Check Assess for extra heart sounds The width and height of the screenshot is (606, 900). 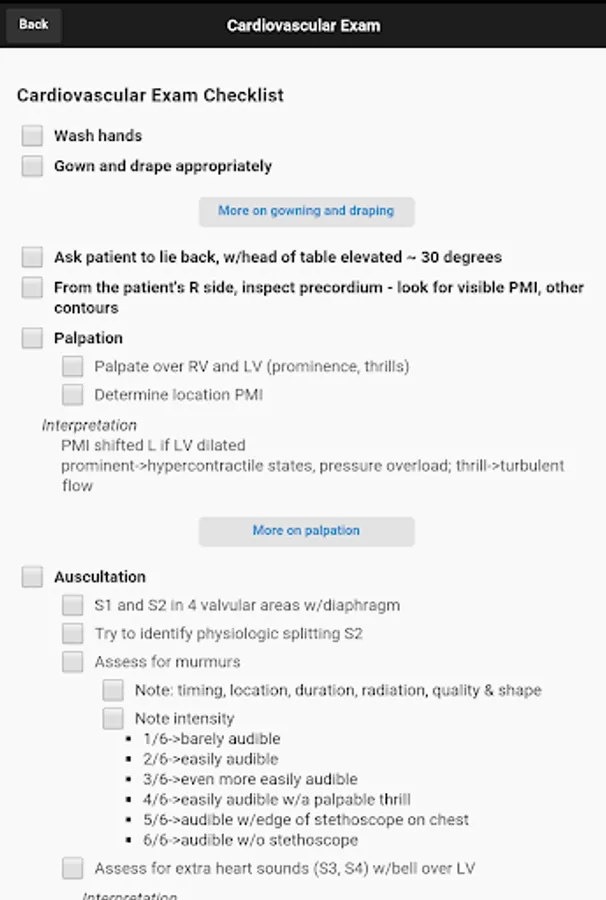pos(73,868)
